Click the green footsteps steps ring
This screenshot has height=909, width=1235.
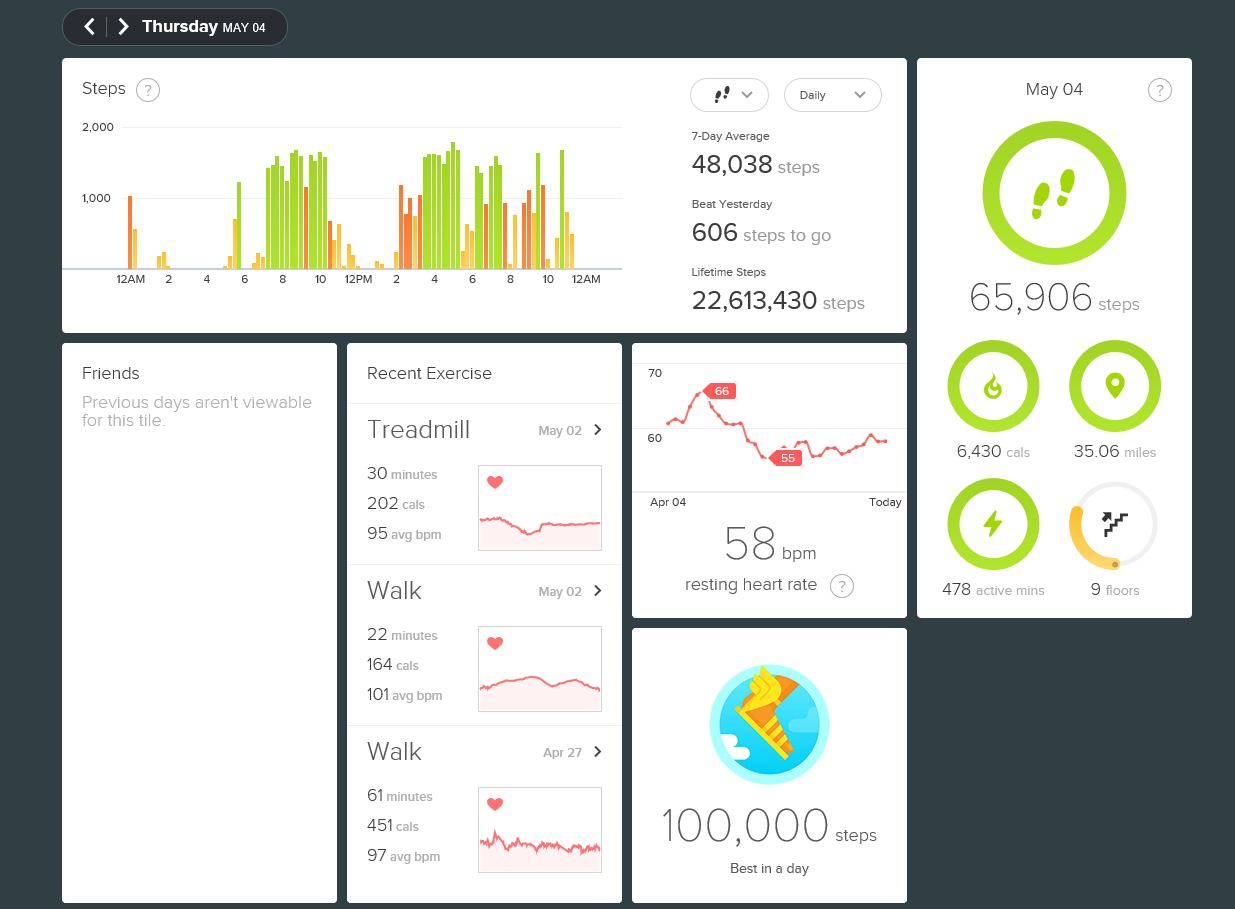pos(1054,194)
